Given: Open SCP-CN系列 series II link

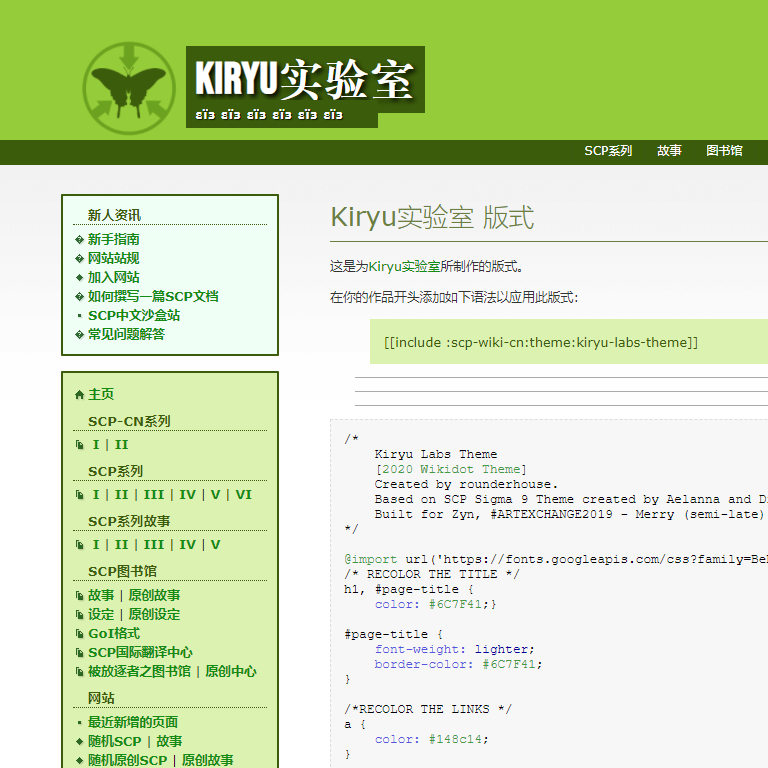Looking at the screenshot, I should click(x=121, y=445).
